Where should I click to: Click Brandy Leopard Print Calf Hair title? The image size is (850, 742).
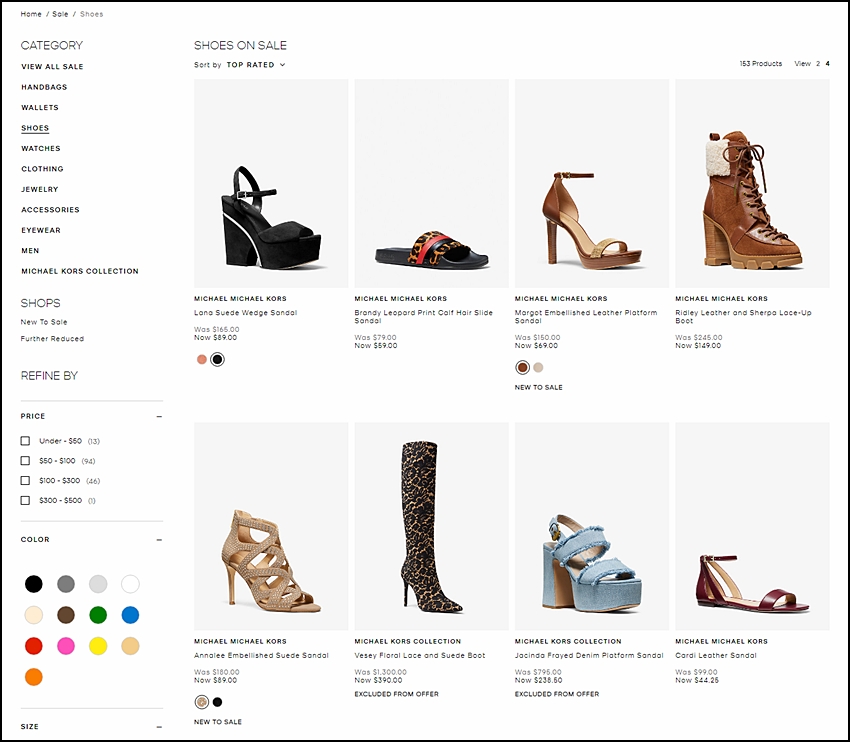click(424, 317)
